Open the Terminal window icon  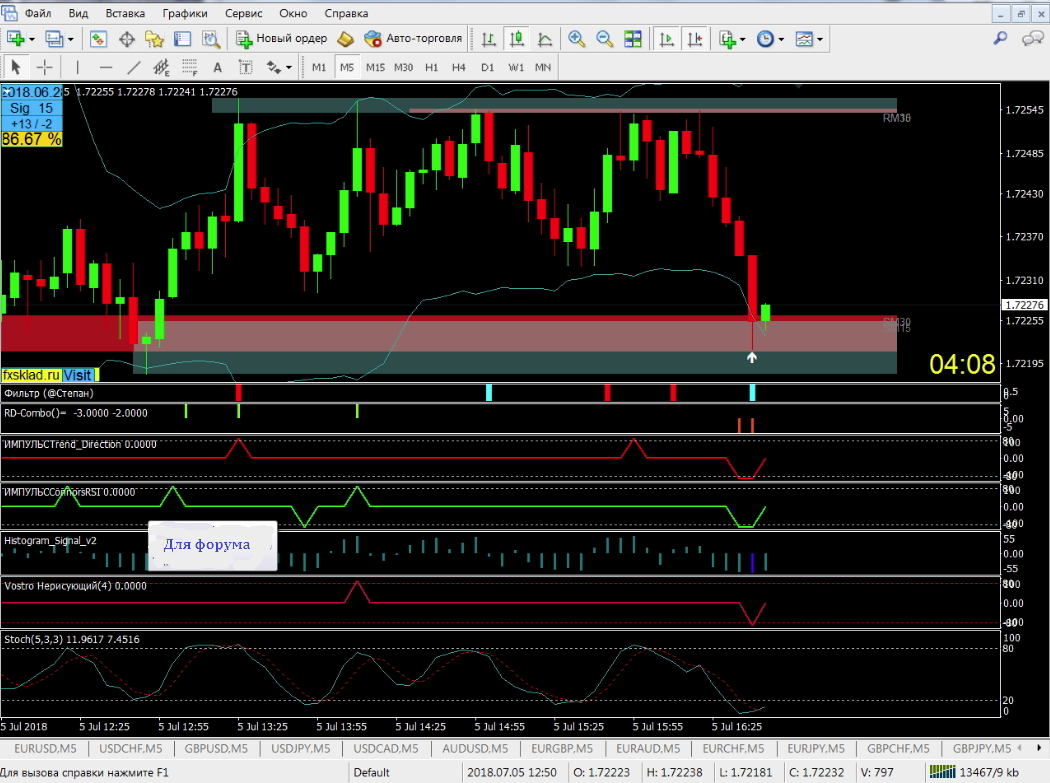click(182, 39)
